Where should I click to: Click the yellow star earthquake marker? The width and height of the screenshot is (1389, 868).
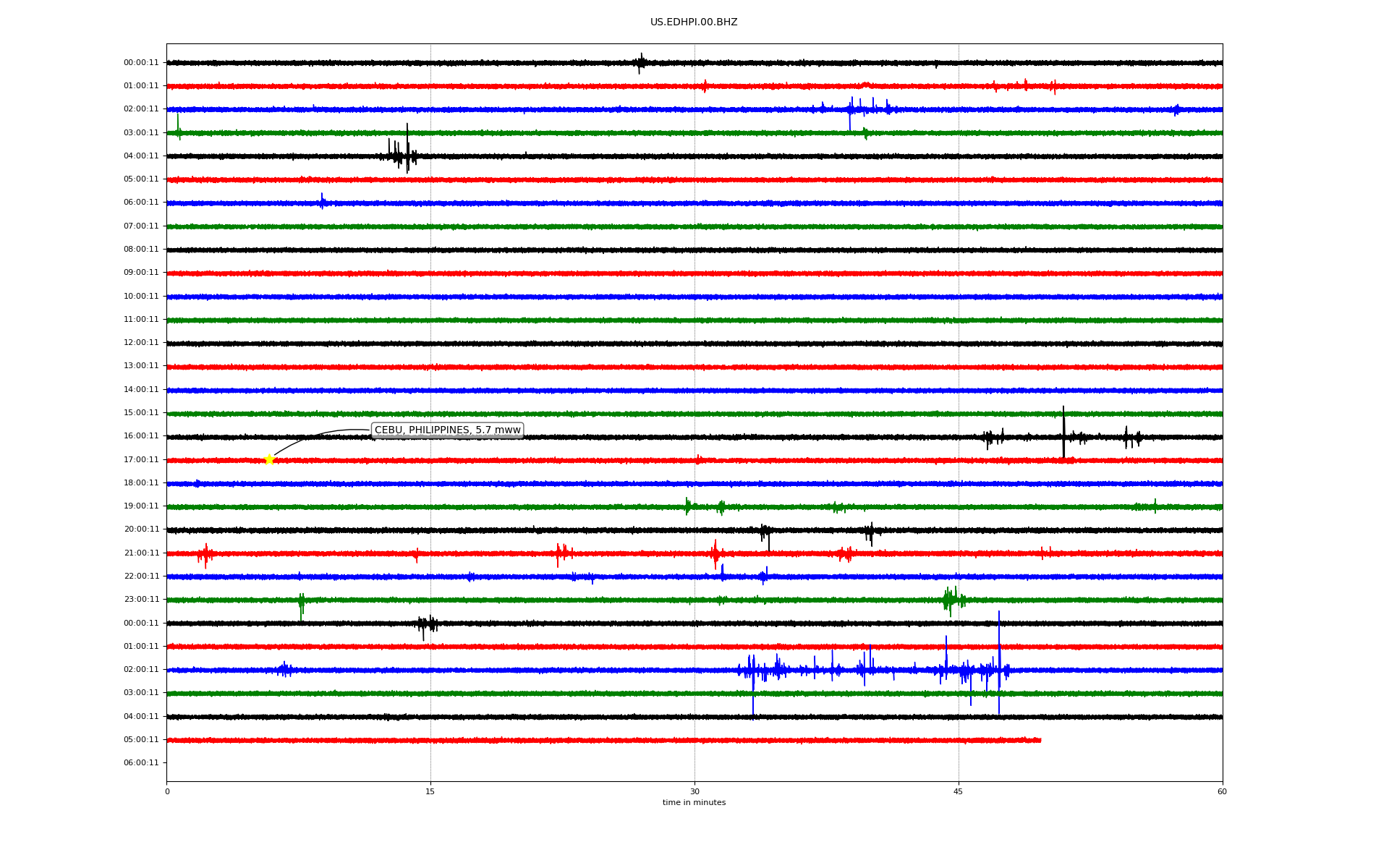pos(269,459)
